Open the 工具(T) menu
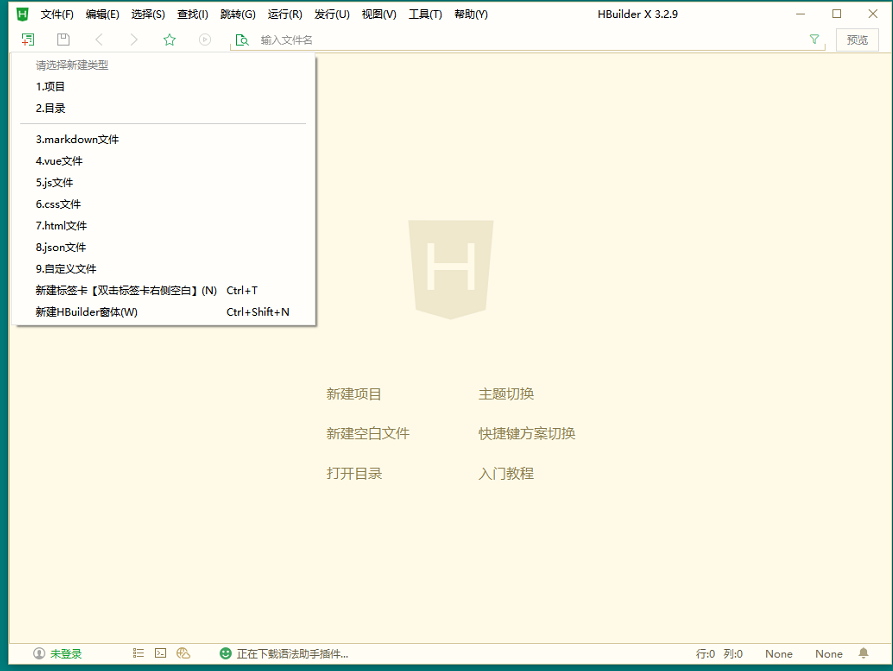 point(425,14)
